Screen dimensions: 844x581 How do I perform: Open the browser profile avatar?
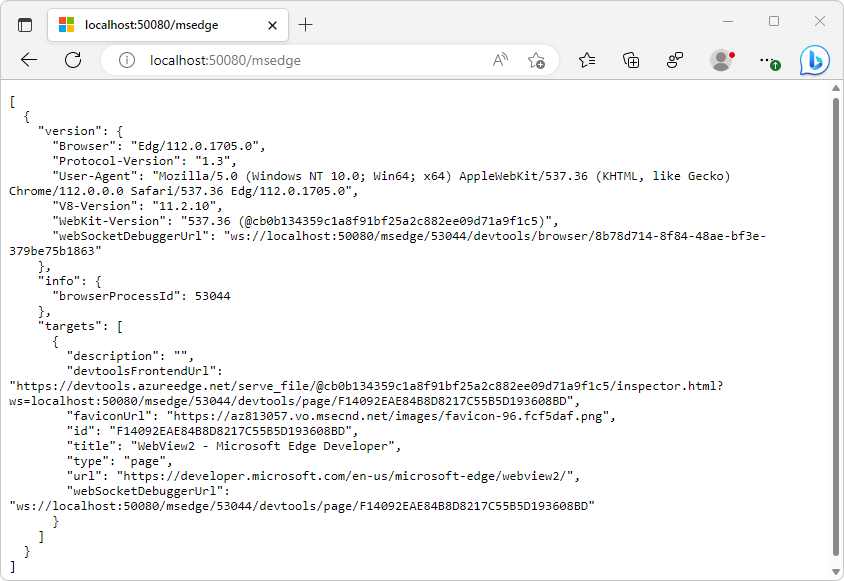(721, 60)
